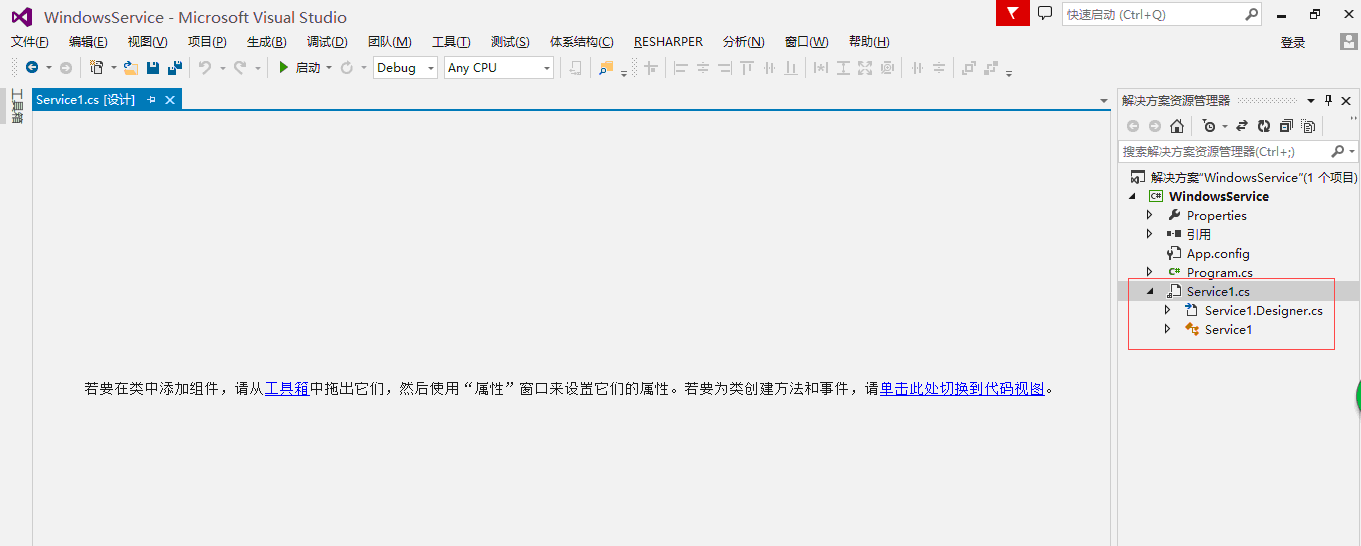Click the link to switch to code view
Viewport: 1361px width, 546px height.
[x=962, y=388]
